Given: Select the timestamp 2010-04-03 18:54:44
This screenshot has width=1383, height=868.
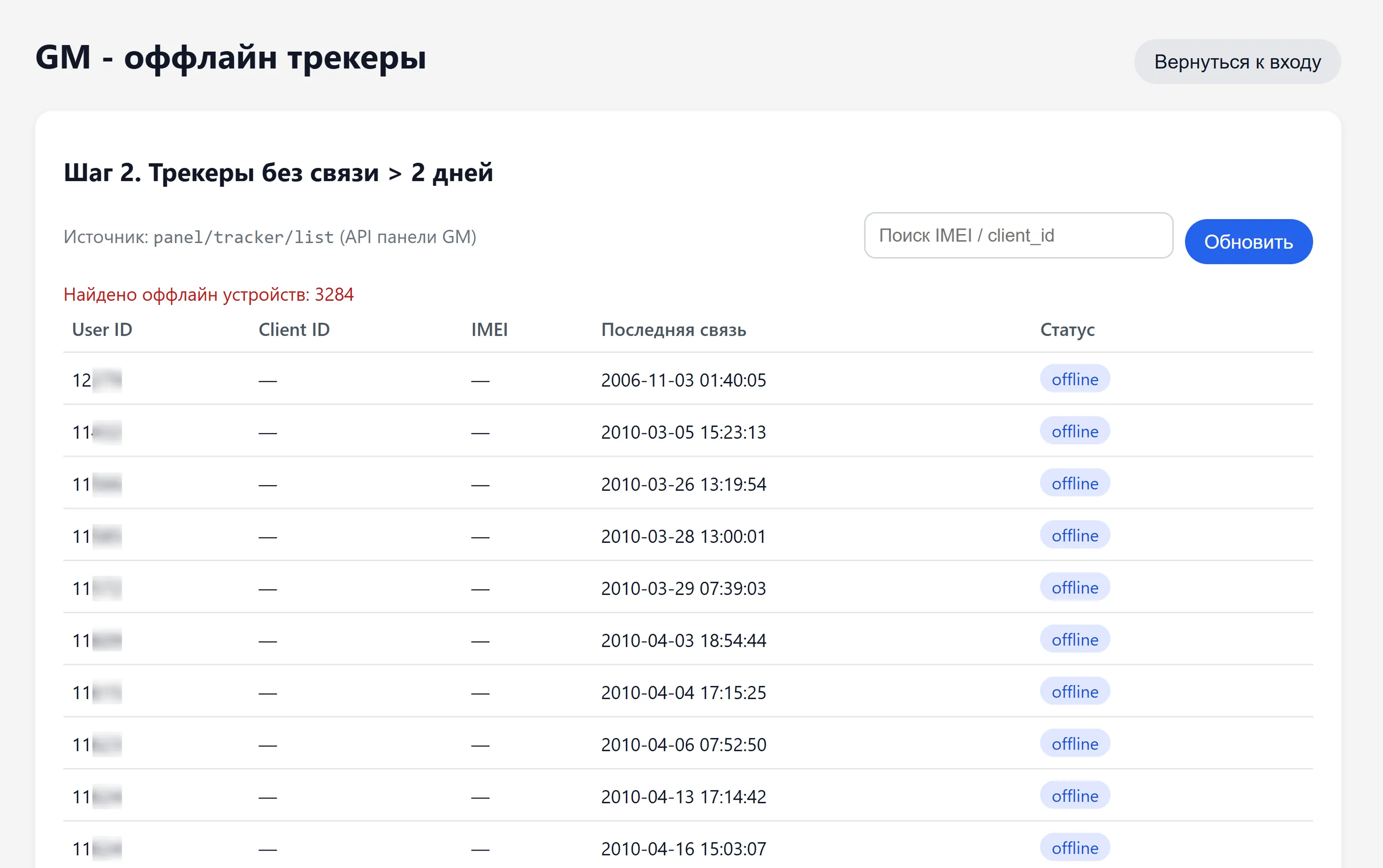Looking at the screenshot, I should pyautogui.click(x=684, y=640).
